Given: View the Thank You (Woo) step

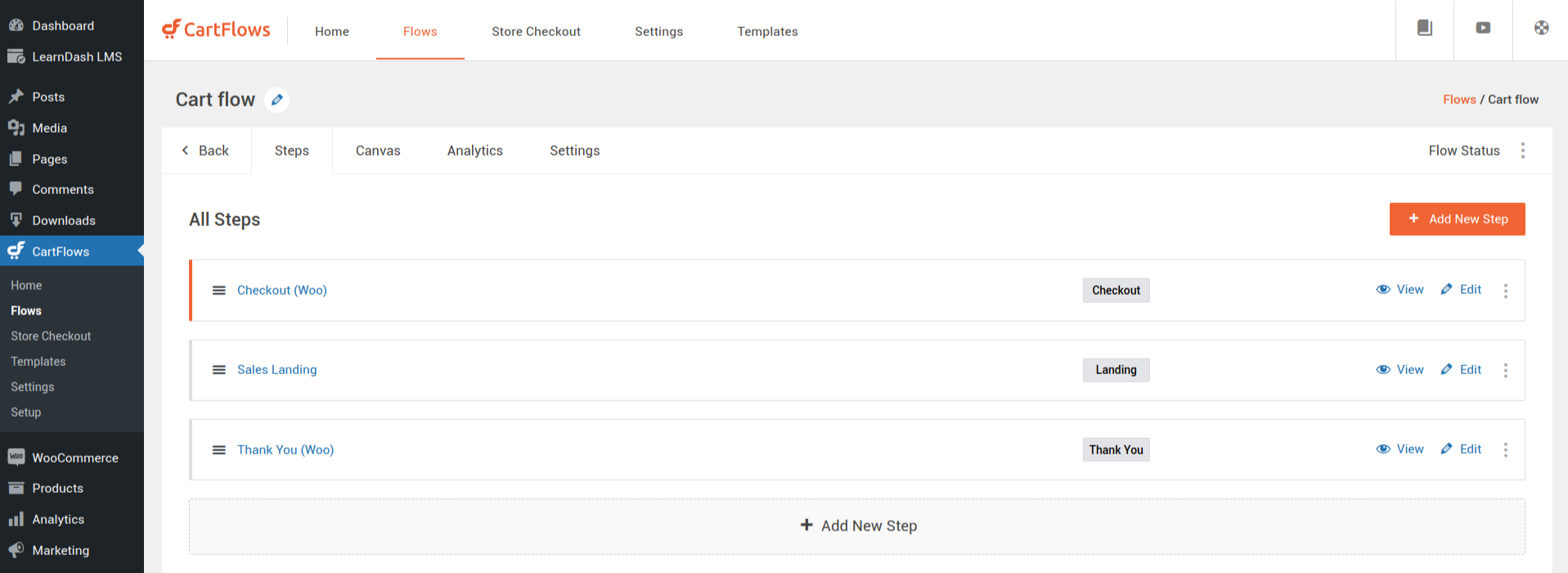Looking at the screenshot, I should tap(1400, 449).
